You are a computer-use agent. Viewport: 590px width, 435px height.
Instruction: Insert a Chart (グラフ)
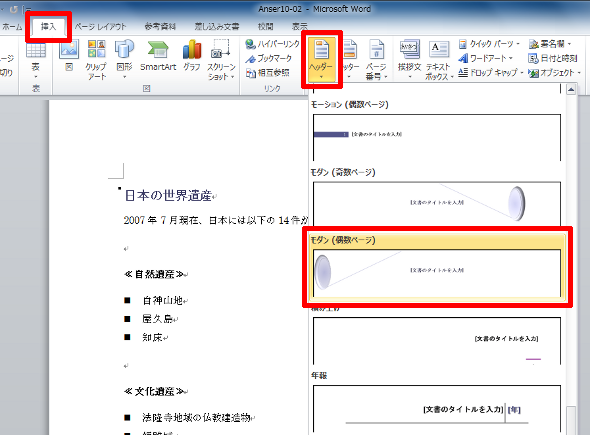pos(192,56)
